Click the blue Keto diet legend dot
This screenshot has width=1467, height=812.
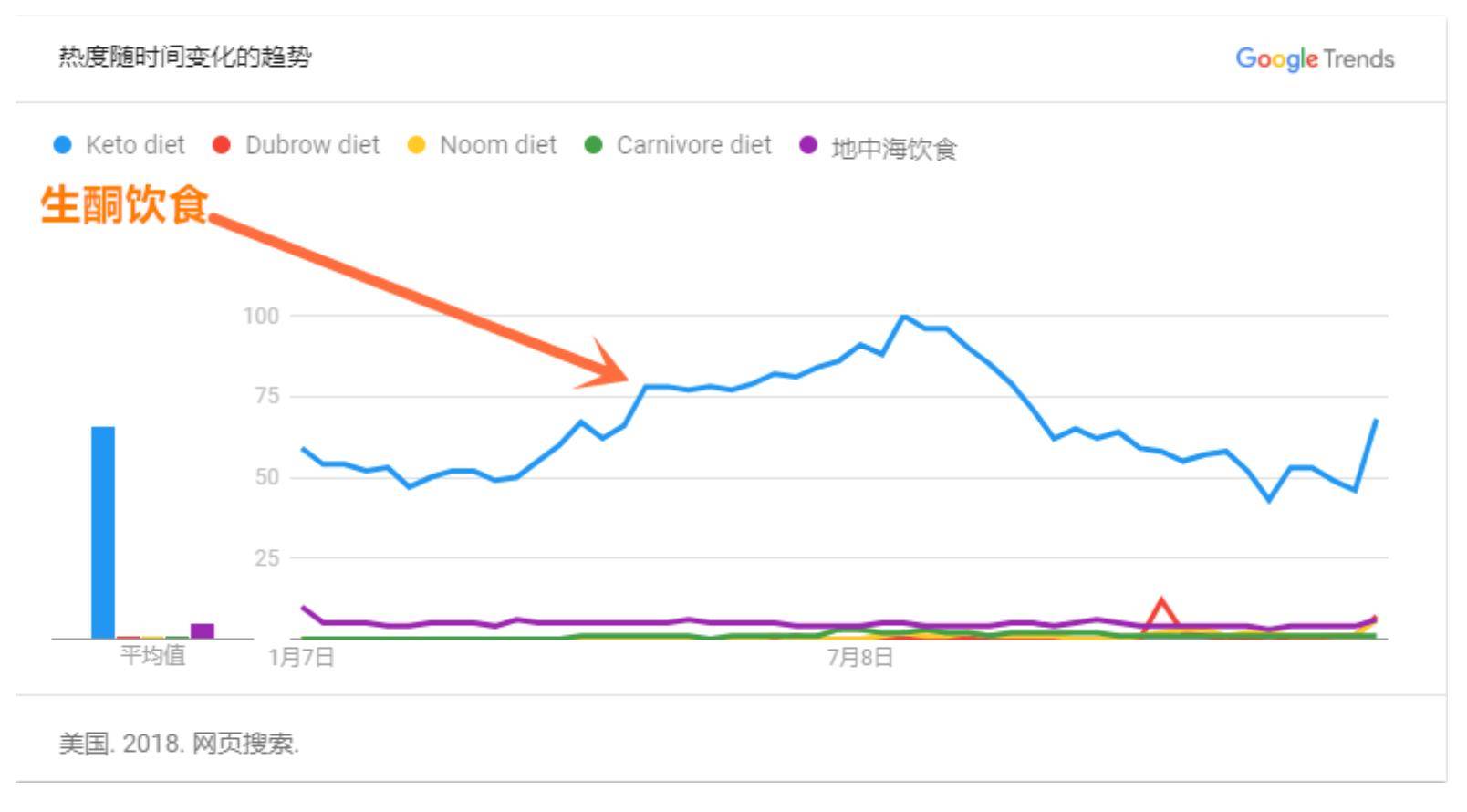(62, 145)
